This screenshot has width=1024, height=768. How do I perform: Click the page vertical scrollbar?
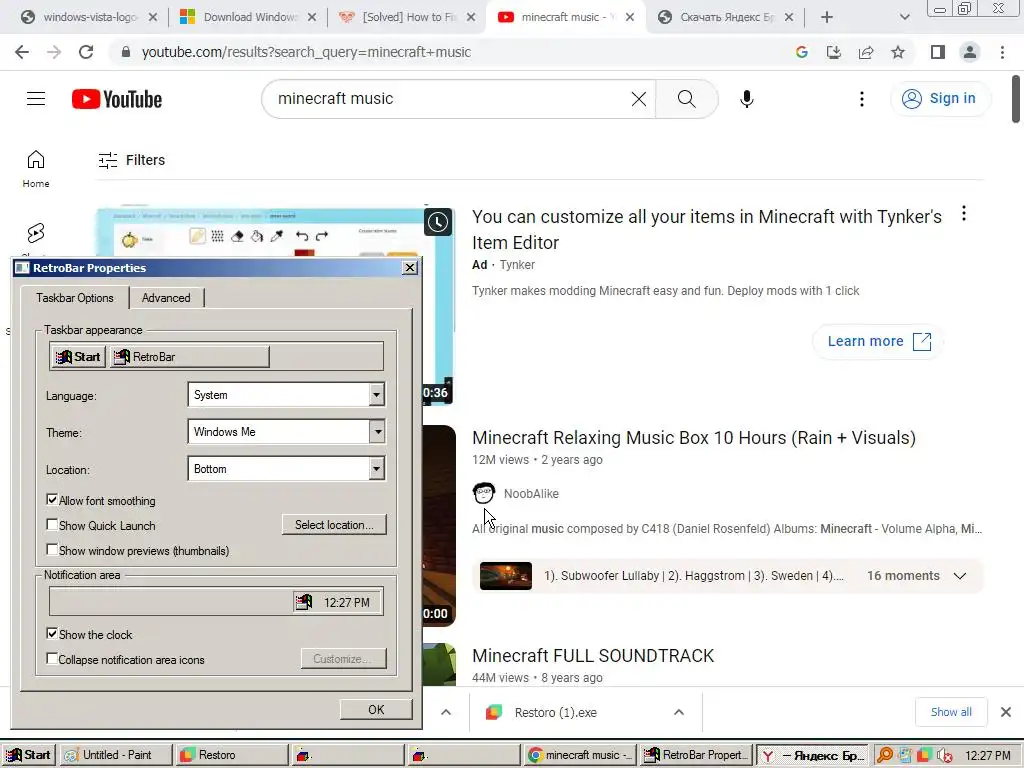pos(1016,99)
